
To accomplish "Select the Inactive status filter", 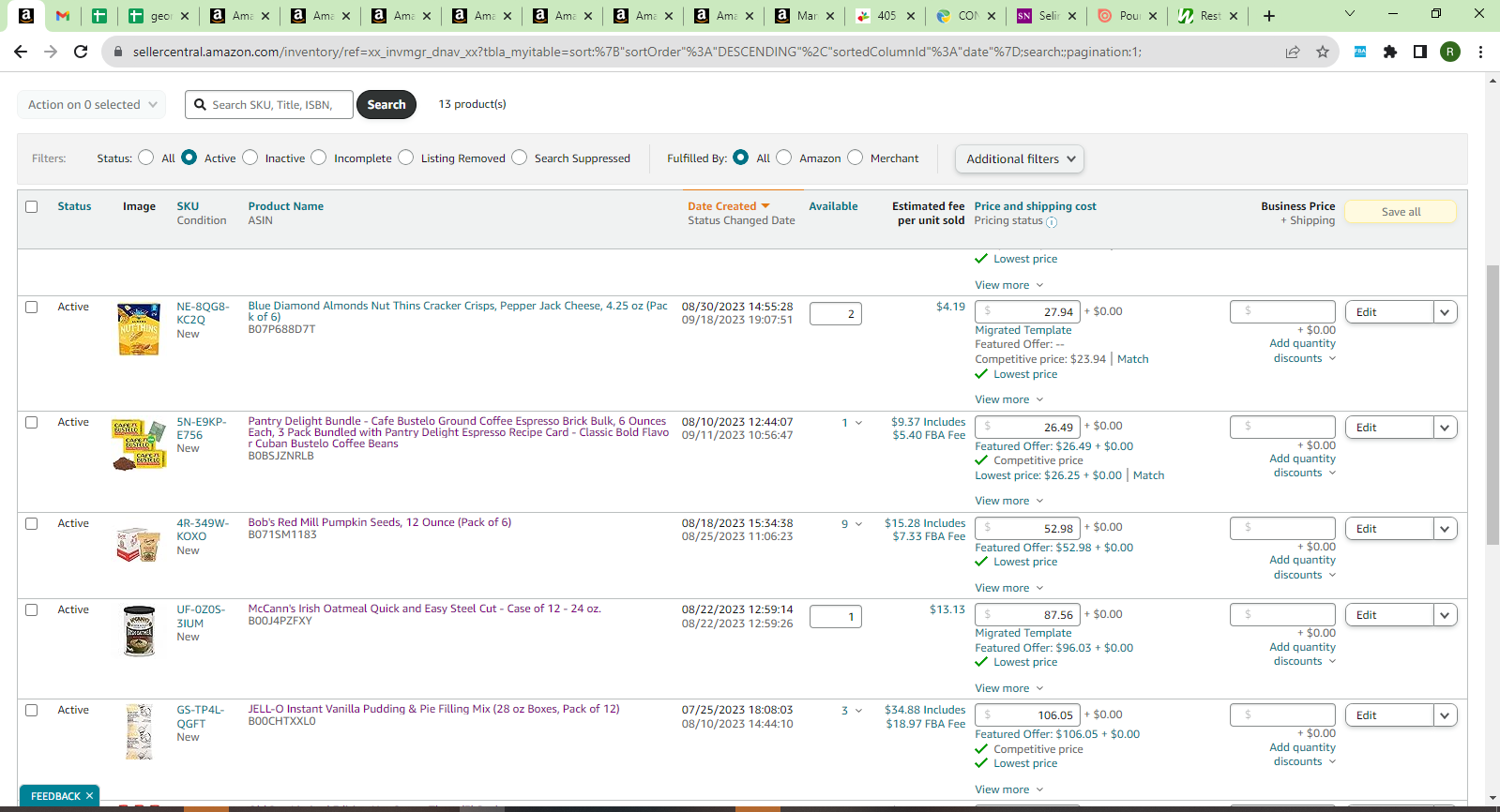I will point(250,158).
